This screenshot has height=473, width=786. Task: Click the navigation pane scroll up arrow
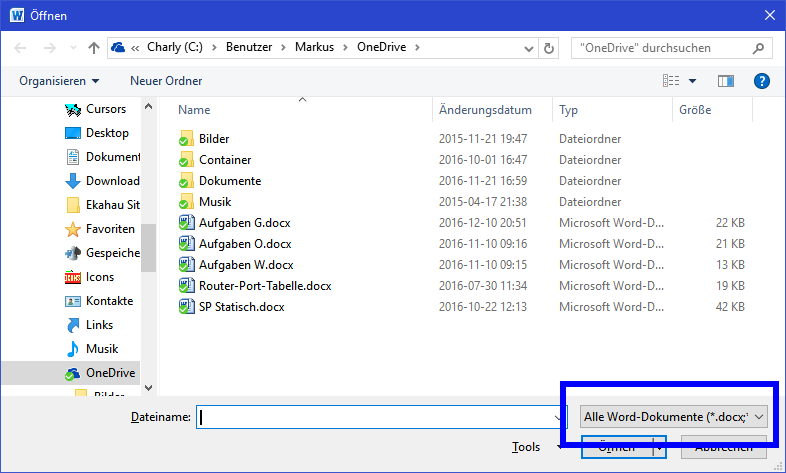(x=148, y=106)
